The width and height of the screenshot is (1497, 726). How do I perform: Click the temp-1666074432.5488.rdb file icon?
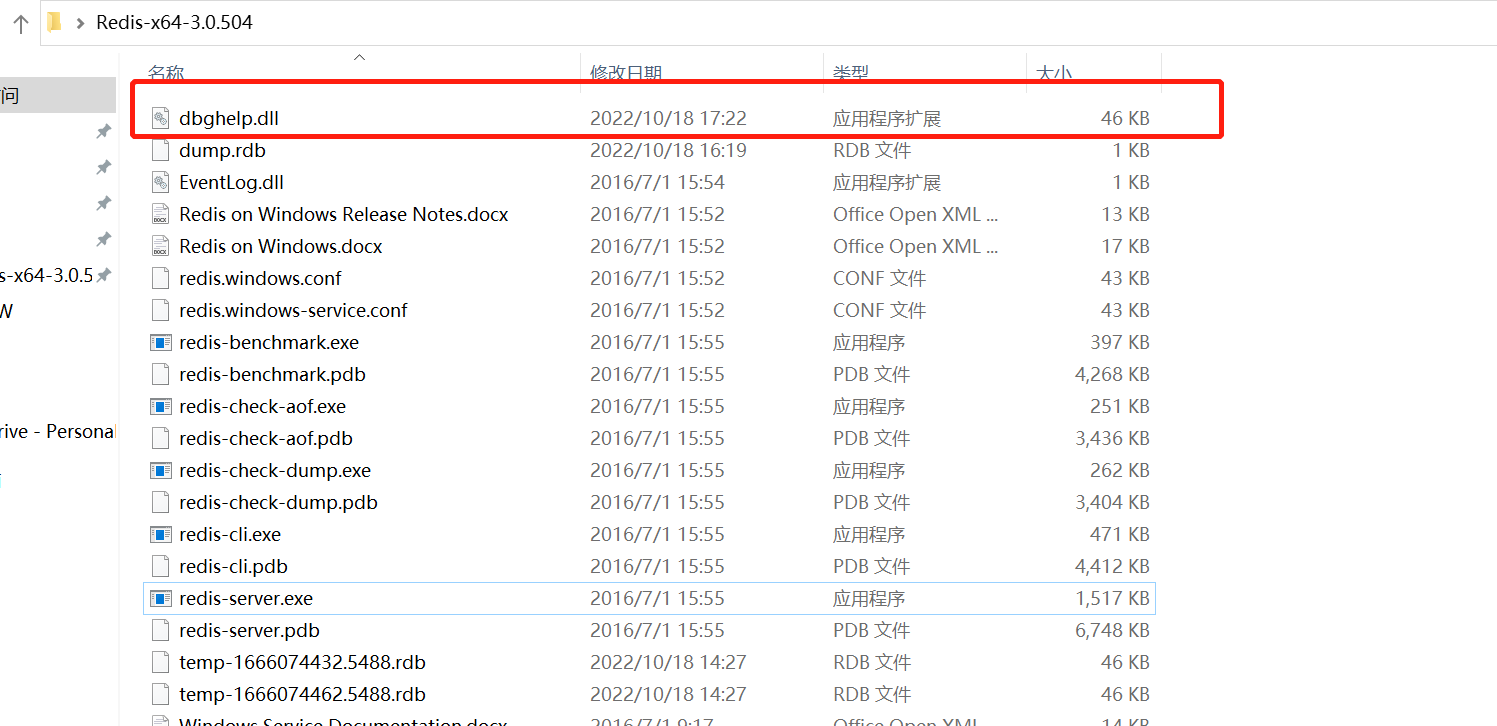coord(160,662)
